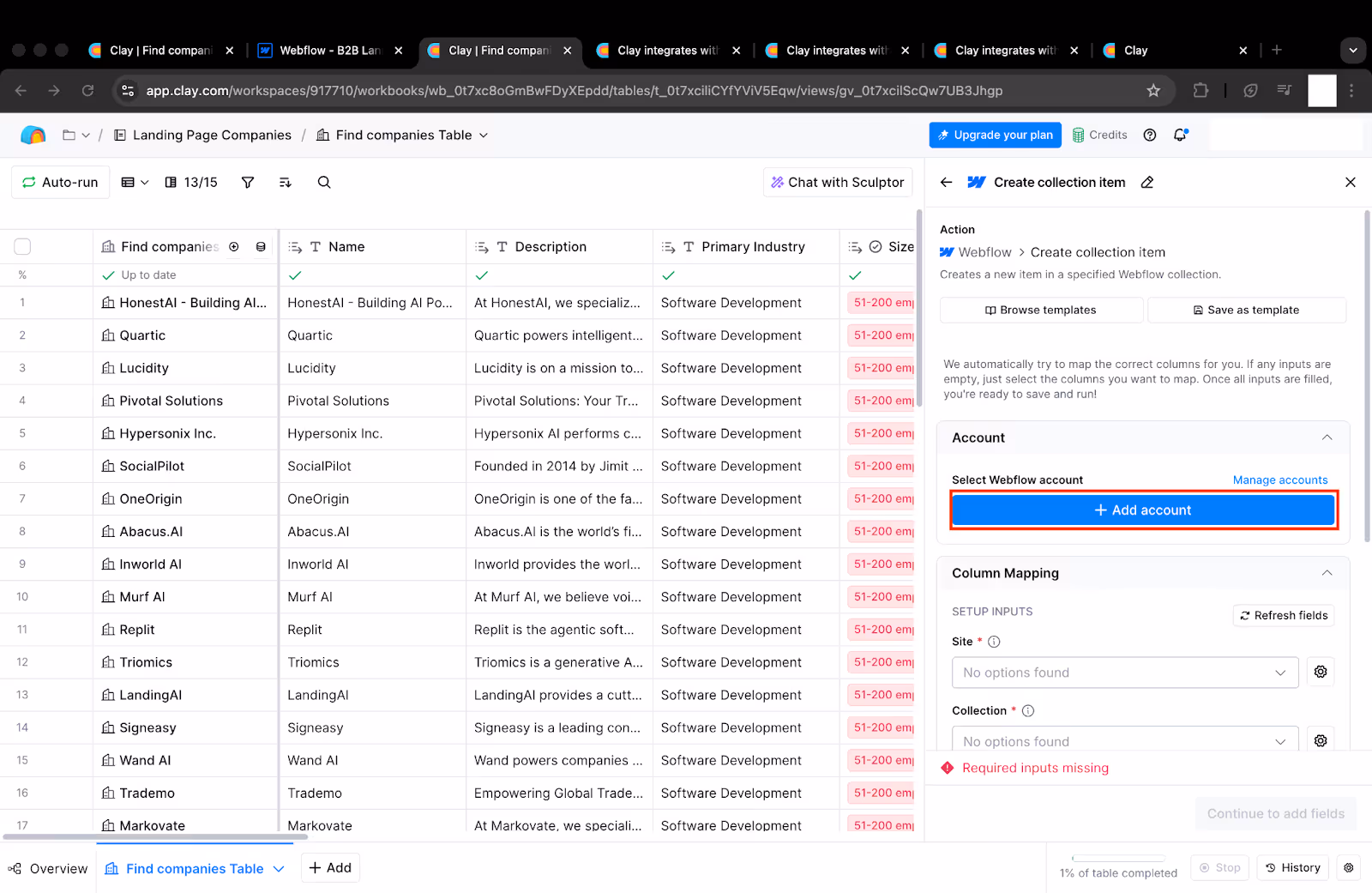Collapse the Column Mapping section
Viewport: 1372px width, 893px height.
click(x=1327, y=573)
